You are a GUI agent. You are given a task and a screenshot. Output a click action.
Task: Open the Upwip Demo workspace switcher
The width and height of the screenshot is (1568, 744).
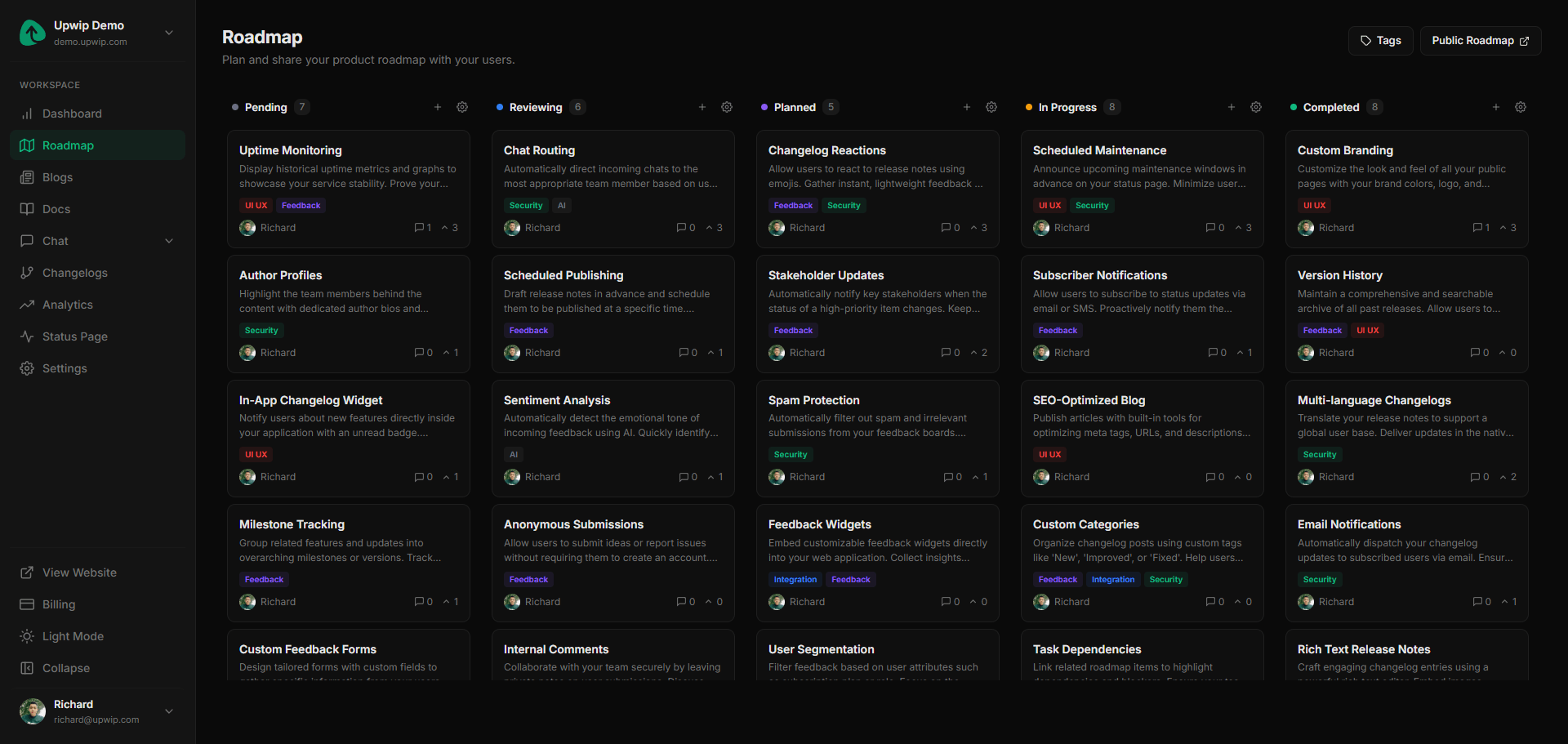tap(98, 33)
